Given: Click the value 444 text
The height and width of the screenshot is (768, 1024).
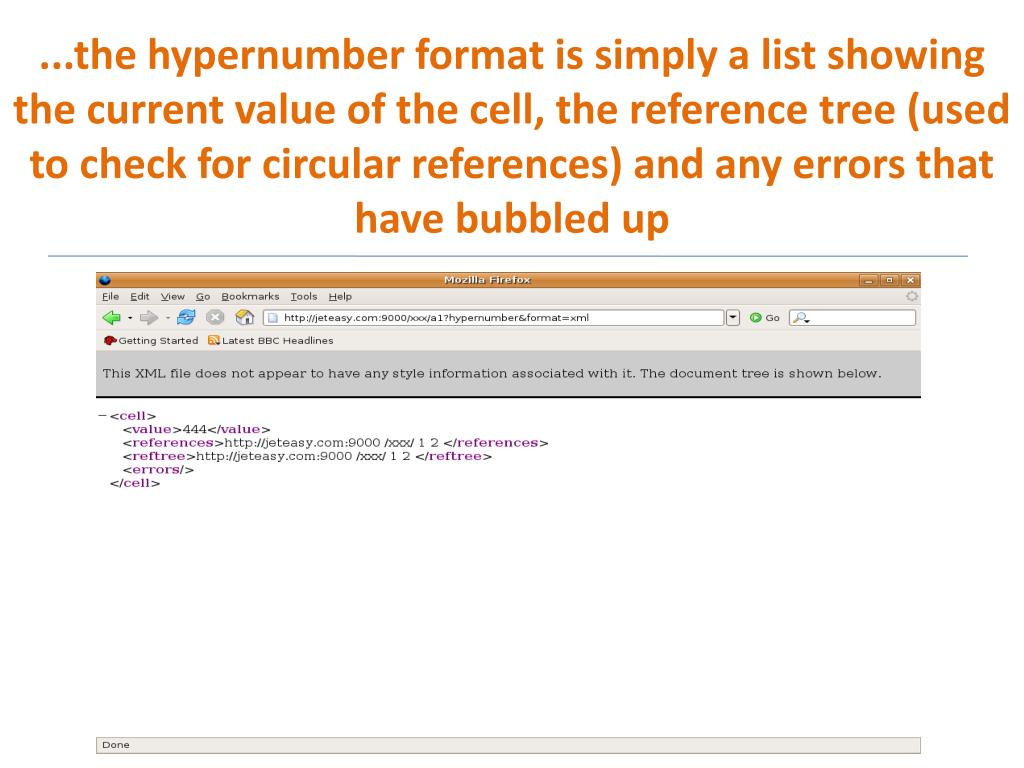Looking at the screenshot, I should [195, 429].
